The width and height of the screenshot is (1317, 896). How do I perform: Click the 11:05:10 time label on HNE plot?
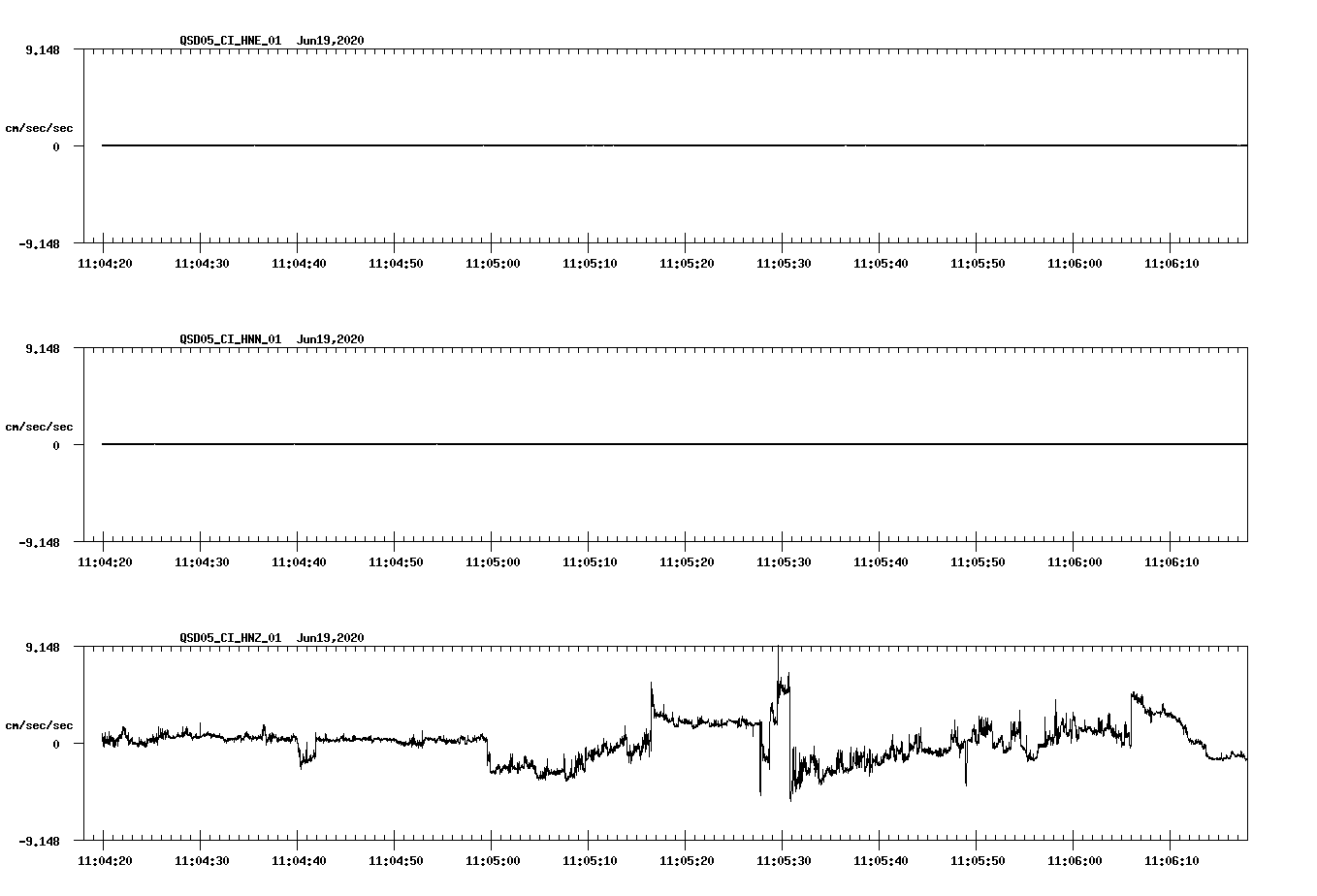[x=590, y=263]
